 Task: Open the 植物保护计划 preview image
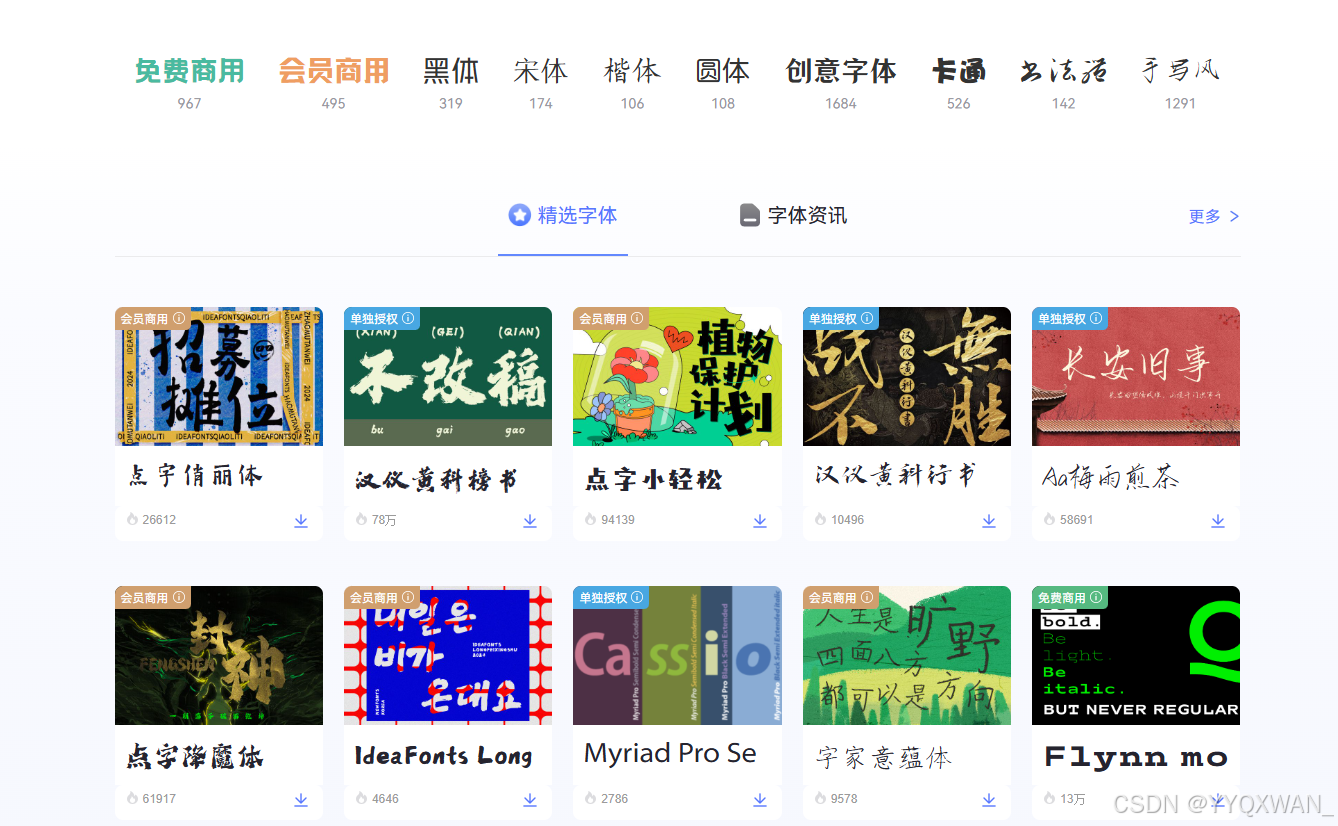(677, 376)
